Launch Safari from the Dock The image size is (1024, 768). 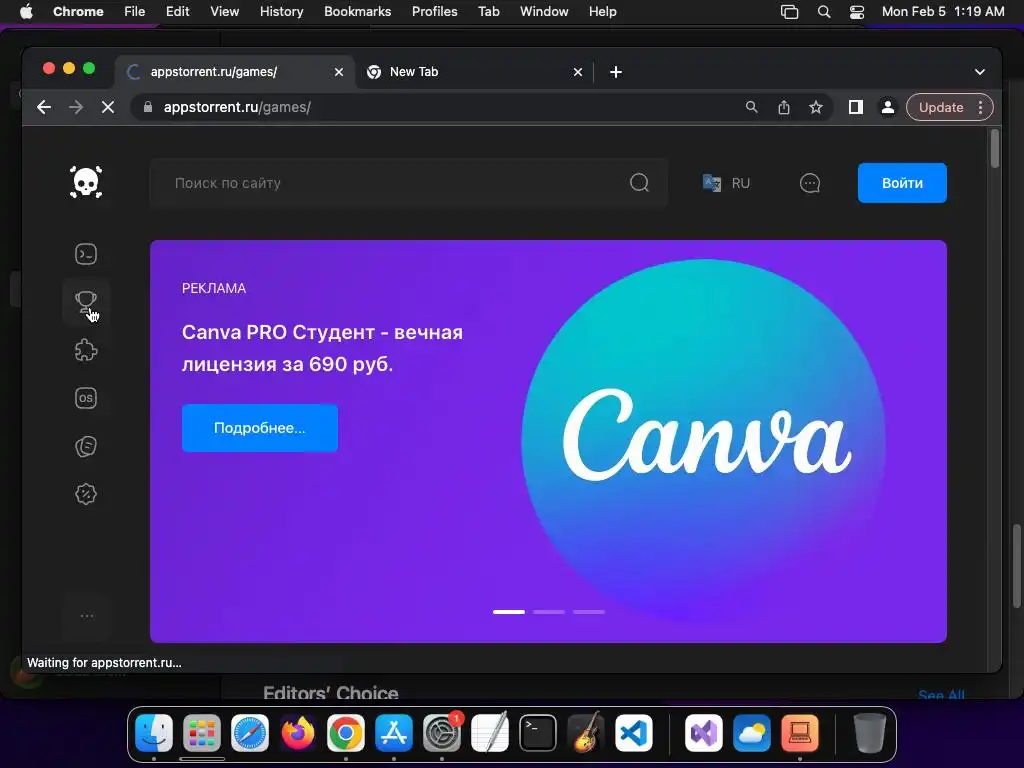click(250, 733)
